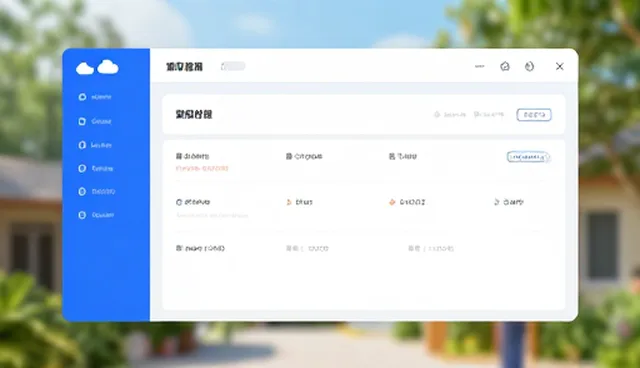Click the icon starting the third details row
This screenshot has height=368, width=640.
[179, 248]
